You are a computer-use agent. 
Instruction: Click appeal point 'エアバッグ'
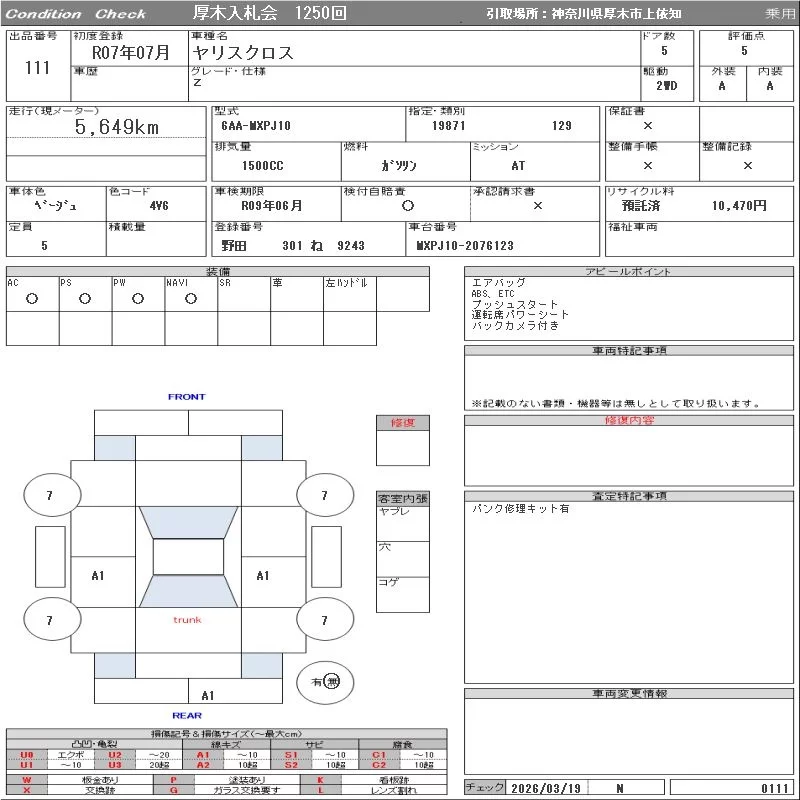tap(498, 283)
